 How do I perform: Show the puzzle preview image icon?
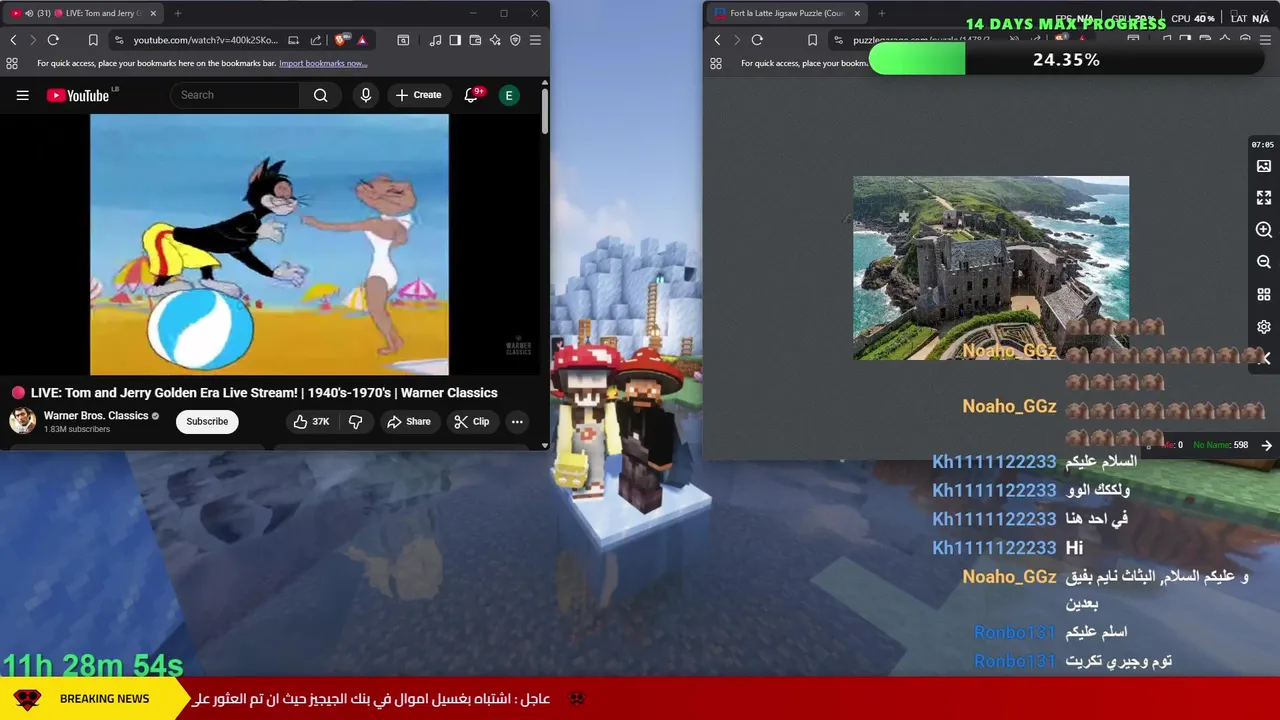1264,166
